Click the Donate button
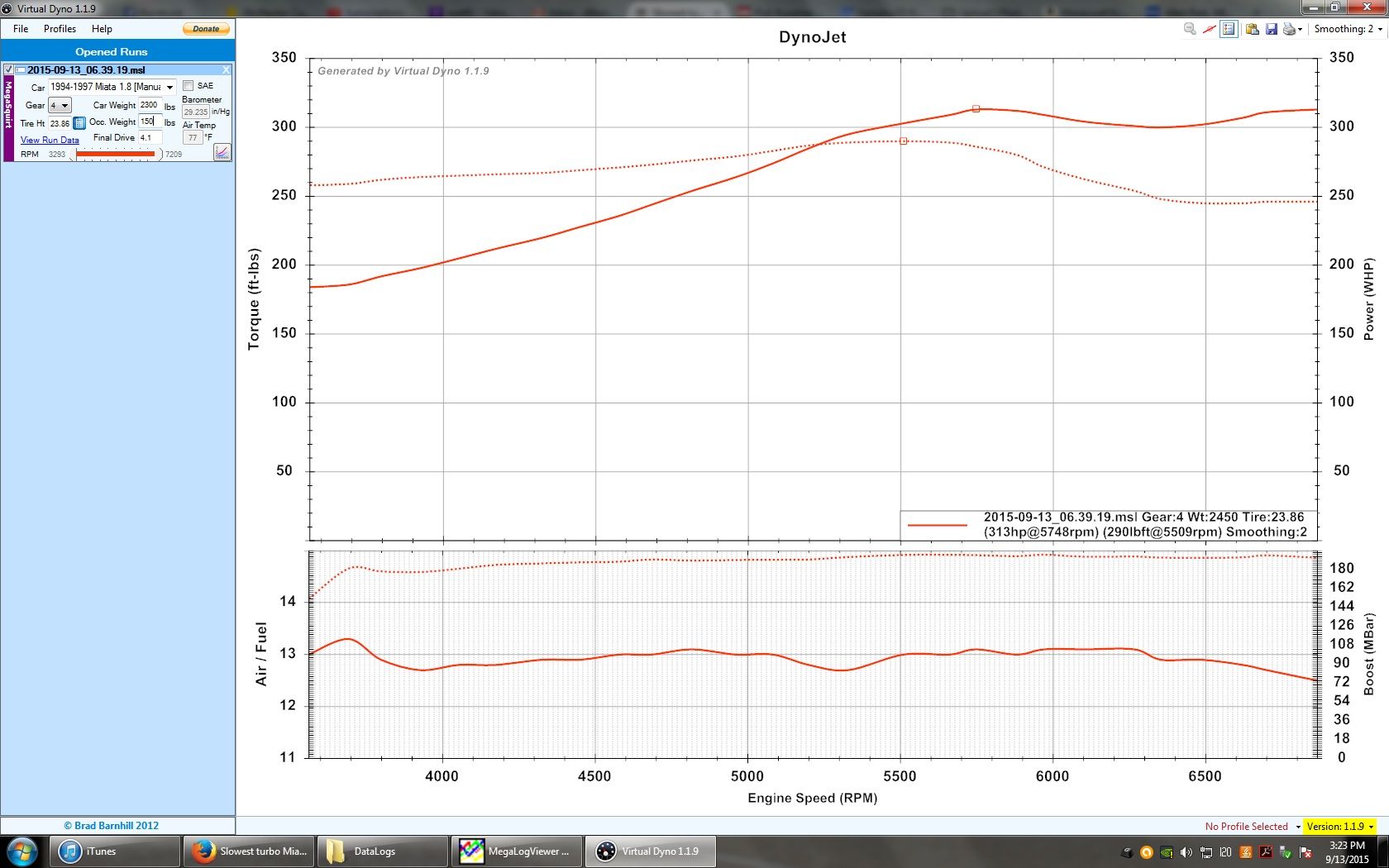The image size is (1389, 868). 206,29
